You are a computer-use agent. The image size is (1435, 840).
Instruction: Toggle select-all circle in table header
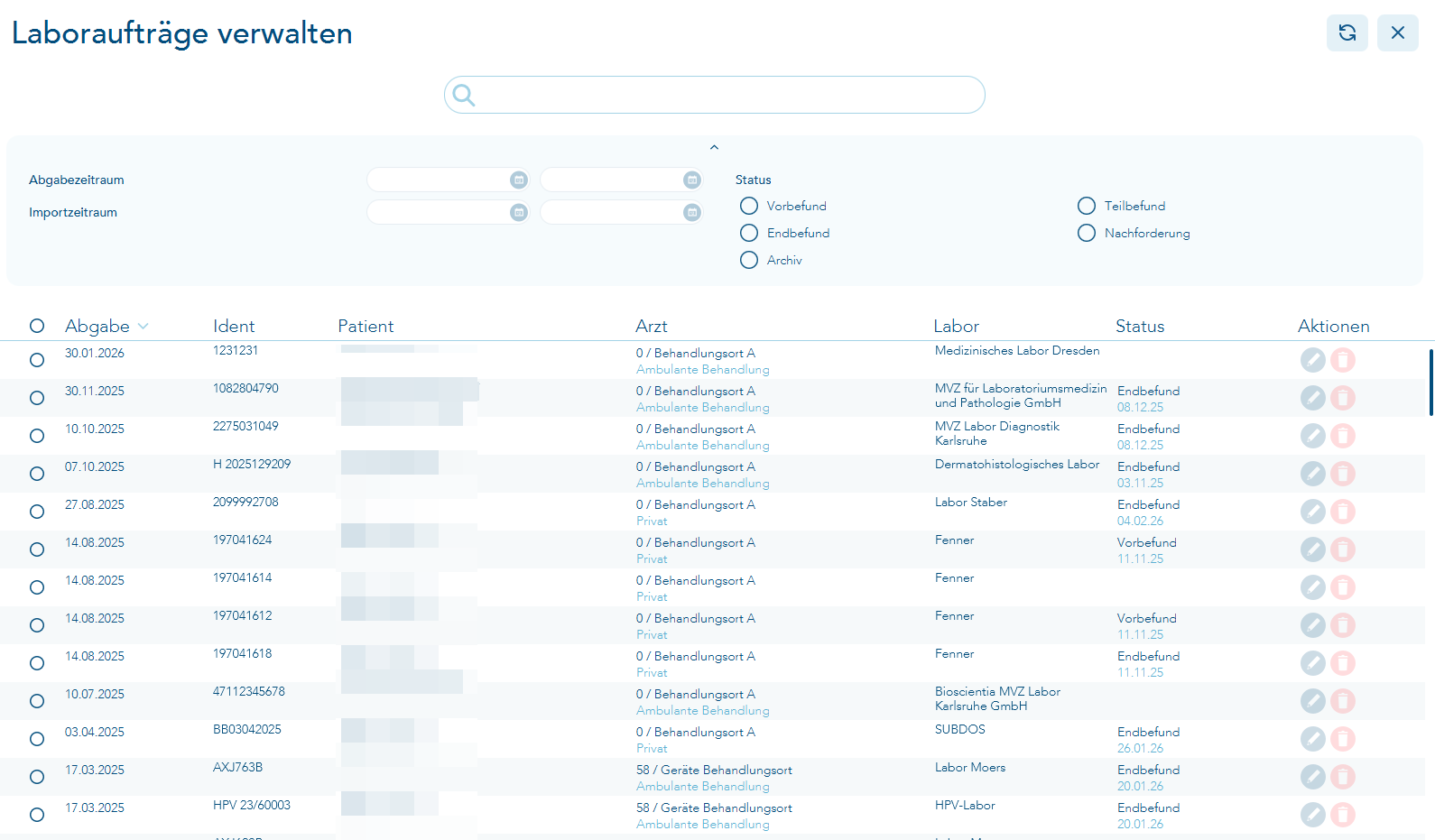37,326
